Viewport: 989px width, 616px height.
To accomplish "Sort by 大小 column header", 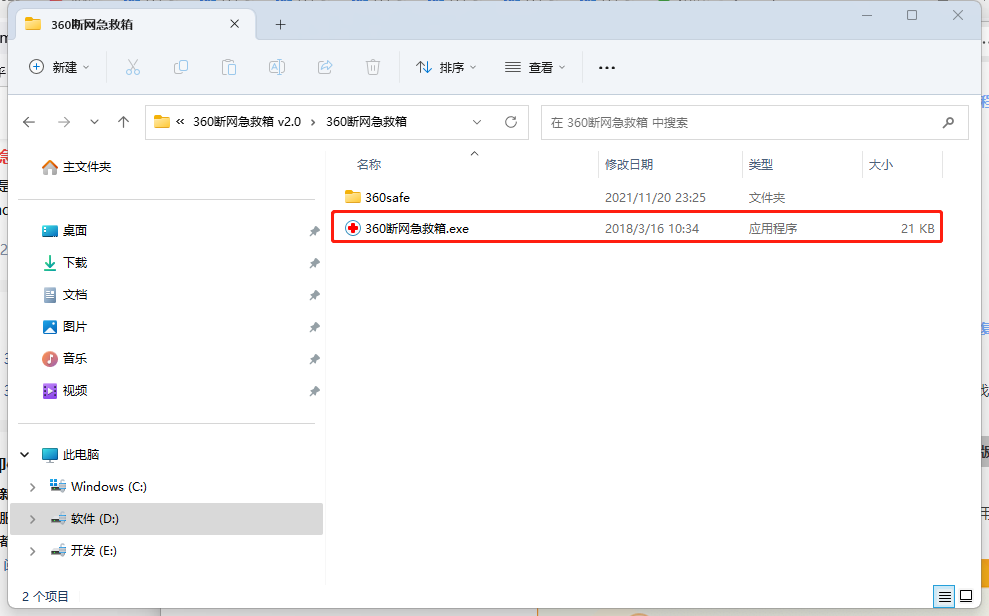I will [x=881, y=165].
